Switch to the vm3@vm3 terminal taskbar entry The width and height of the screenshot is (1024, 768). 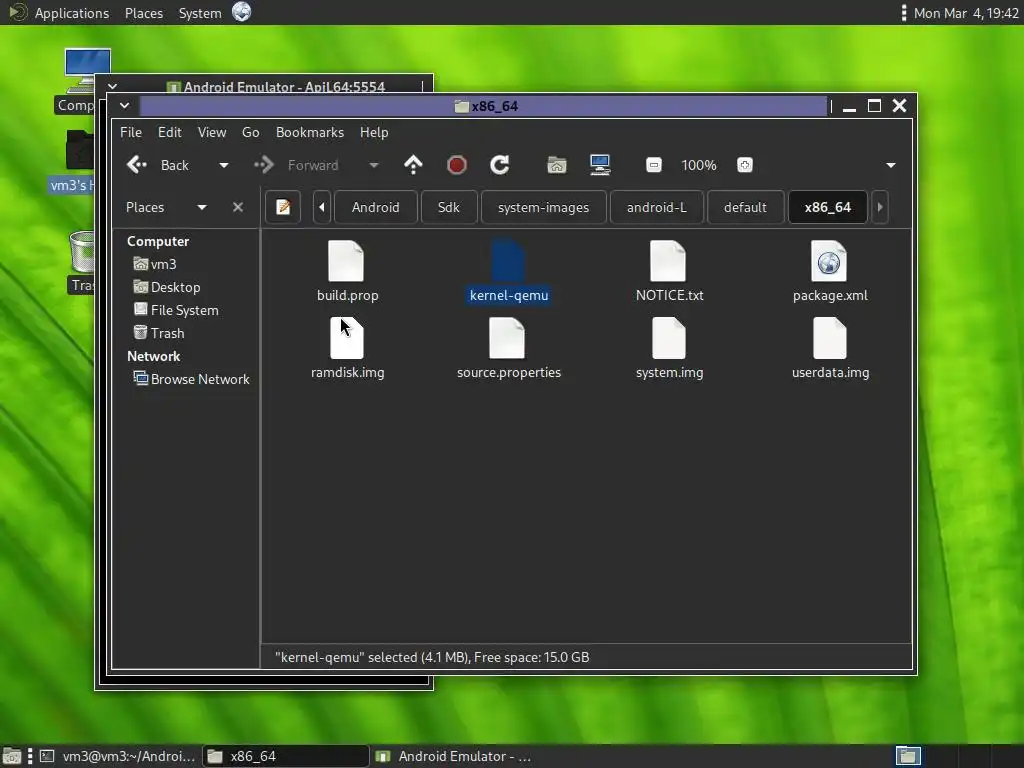(118, 756)
